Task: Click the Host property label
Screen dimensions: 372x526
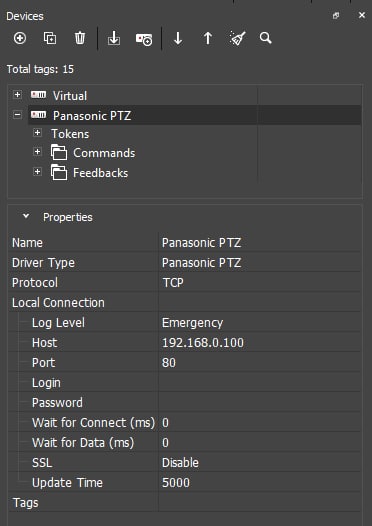Action: [x=44, y=343]
